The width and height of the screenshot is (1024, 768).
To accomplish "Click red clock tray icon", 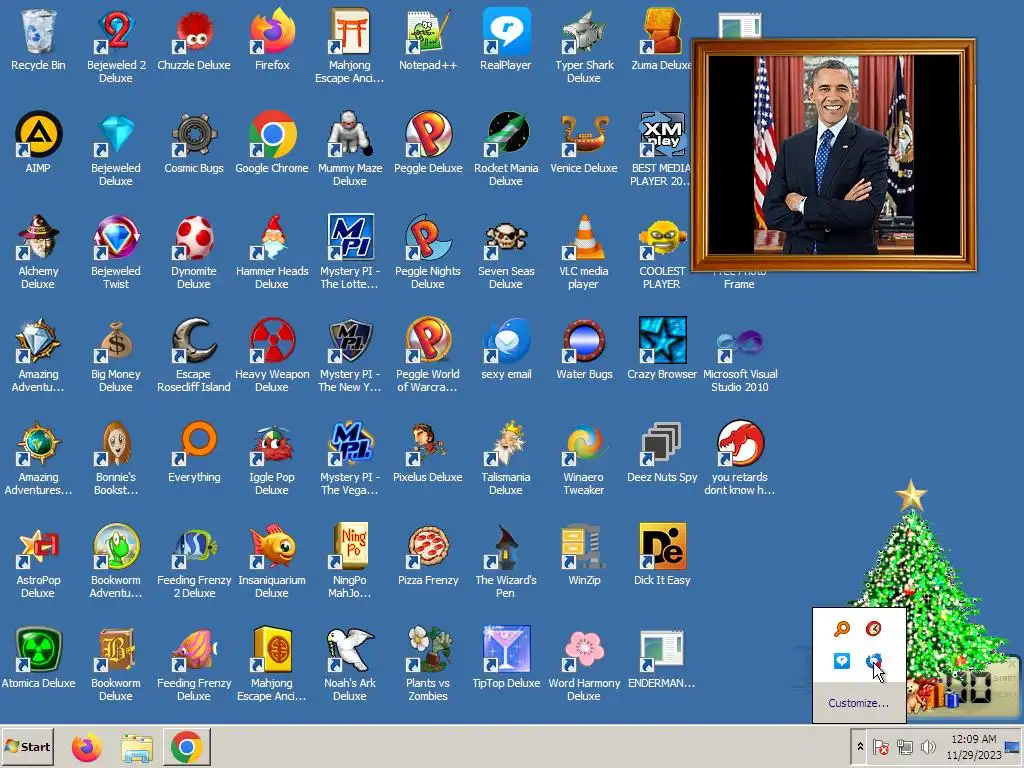I will [x=873, y=628].
